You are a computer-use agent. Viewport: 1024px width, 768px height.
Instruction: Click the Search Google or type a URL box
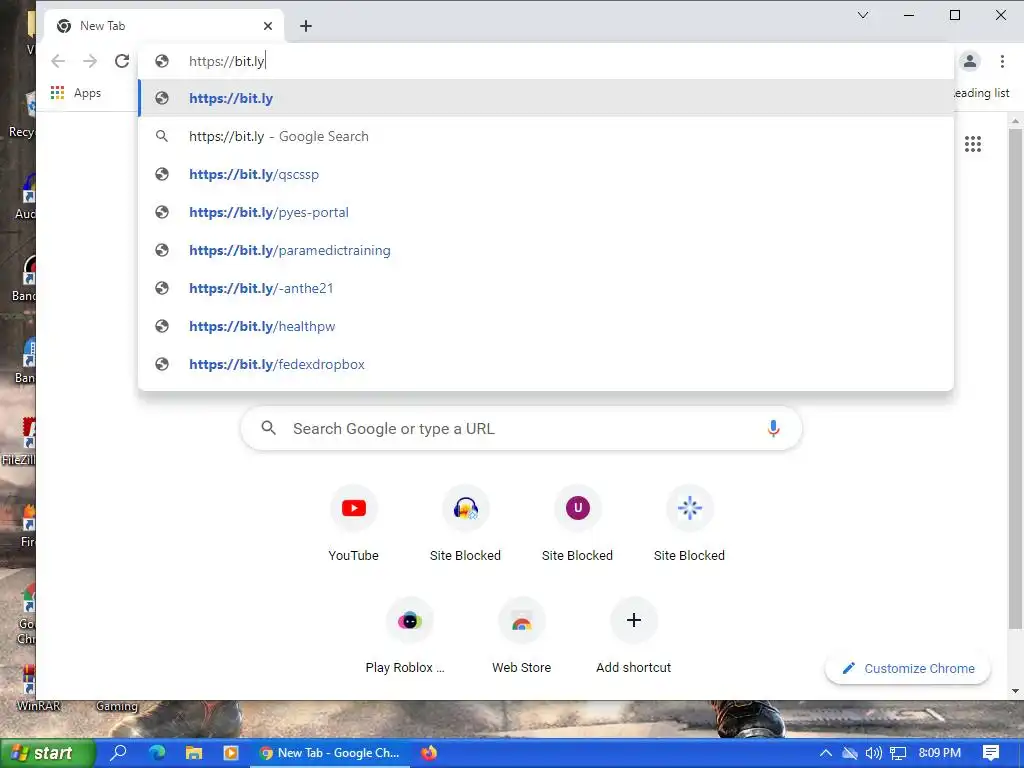521,428
